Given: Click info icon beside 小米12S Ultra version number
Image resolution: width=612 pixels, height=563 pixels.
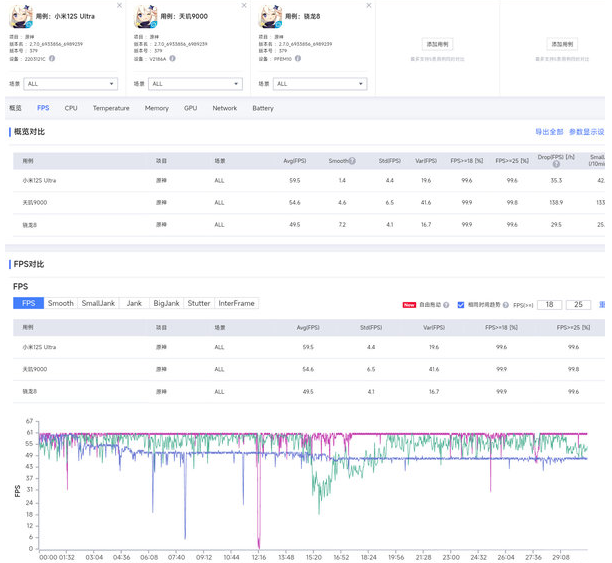Looking at the screenshot, I should (51, 58).
